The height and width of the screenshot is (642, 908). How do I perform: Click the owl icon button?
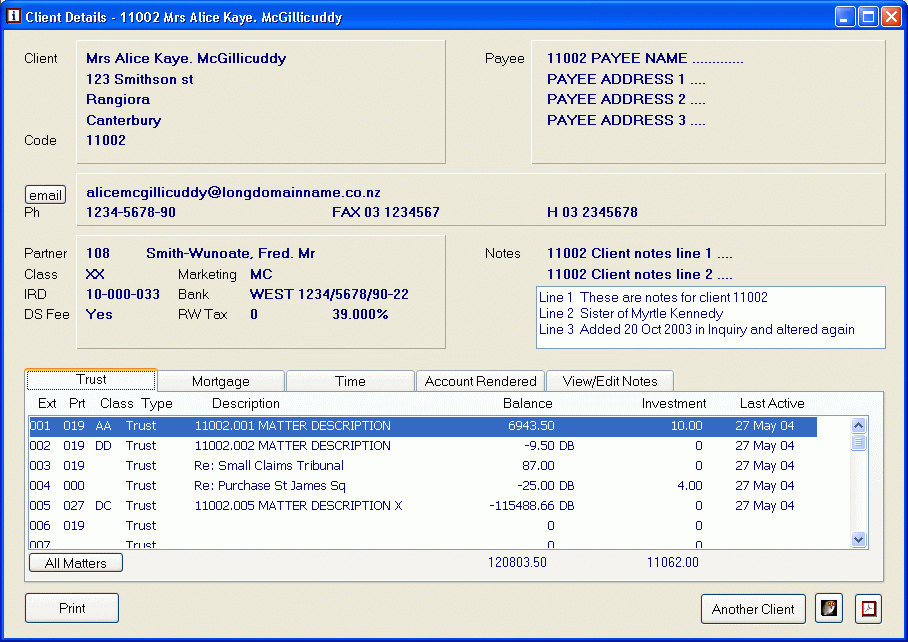pyautogui.click(x=829, y=608)
